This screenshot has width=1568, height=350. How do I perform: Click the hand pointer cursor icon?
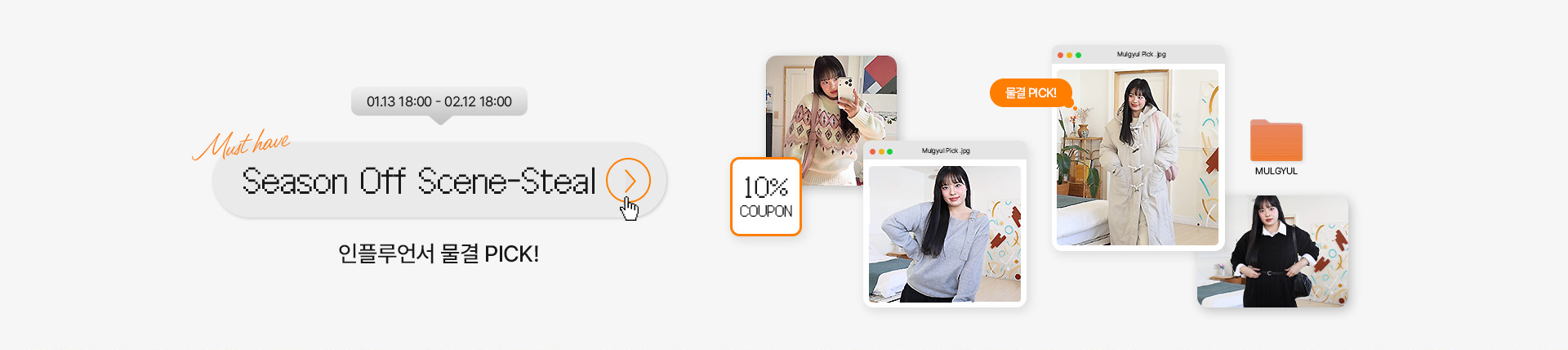tap(629, 209)
